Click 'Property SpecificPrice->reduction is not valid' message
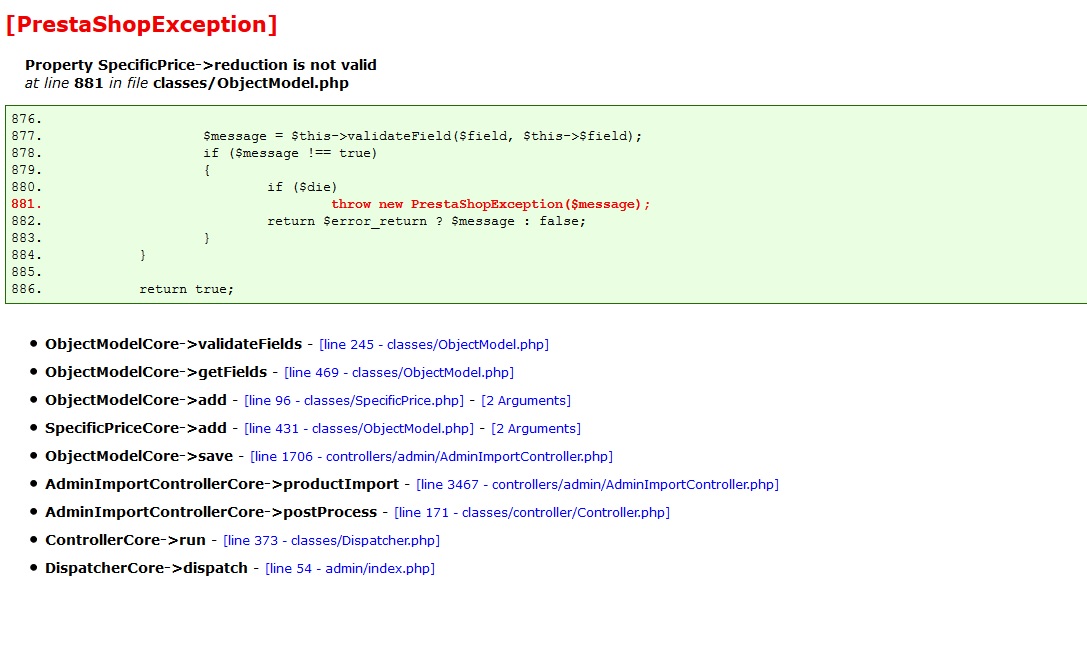Viewport: 1087px width, 648px height. tap(201, 65)
